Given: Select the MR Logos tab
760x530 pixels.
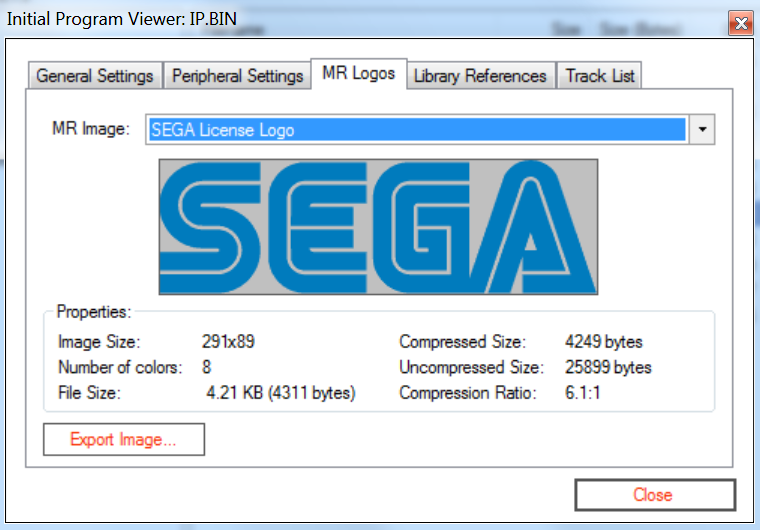Looking at the screenshot, I should click(359, 74).
